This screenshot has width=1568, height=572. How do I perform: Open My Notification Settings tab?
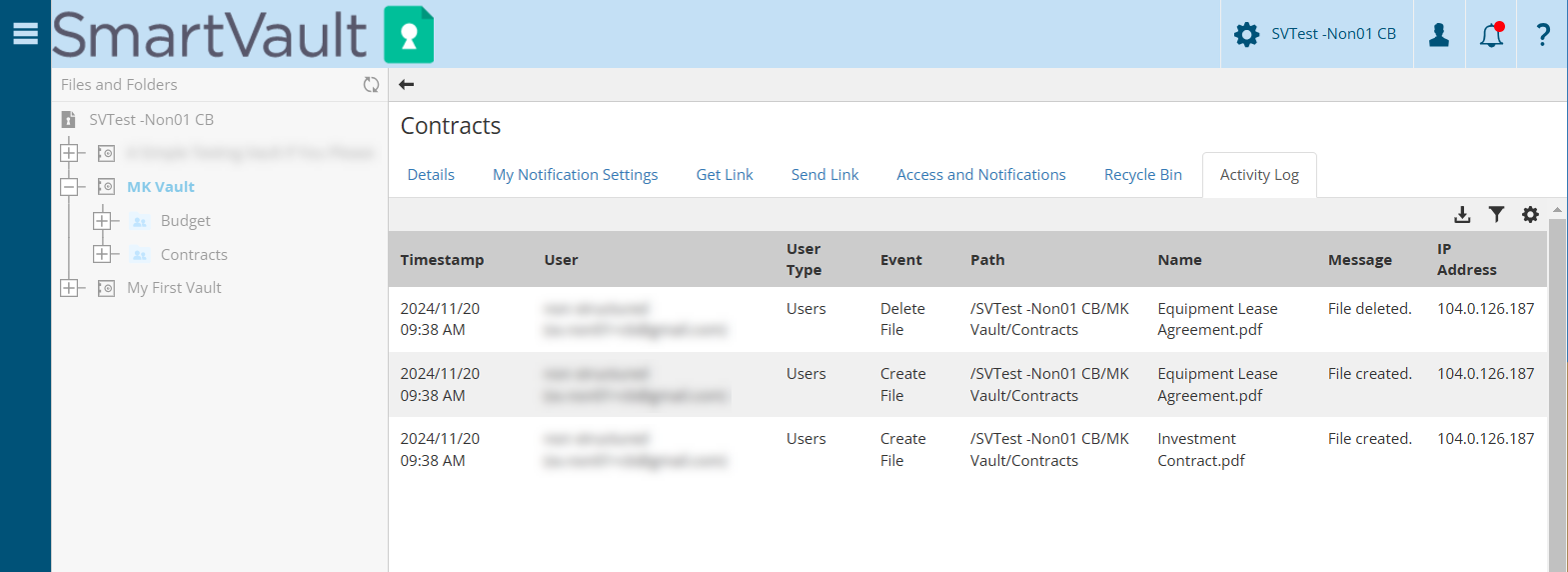tap(576, 175)
